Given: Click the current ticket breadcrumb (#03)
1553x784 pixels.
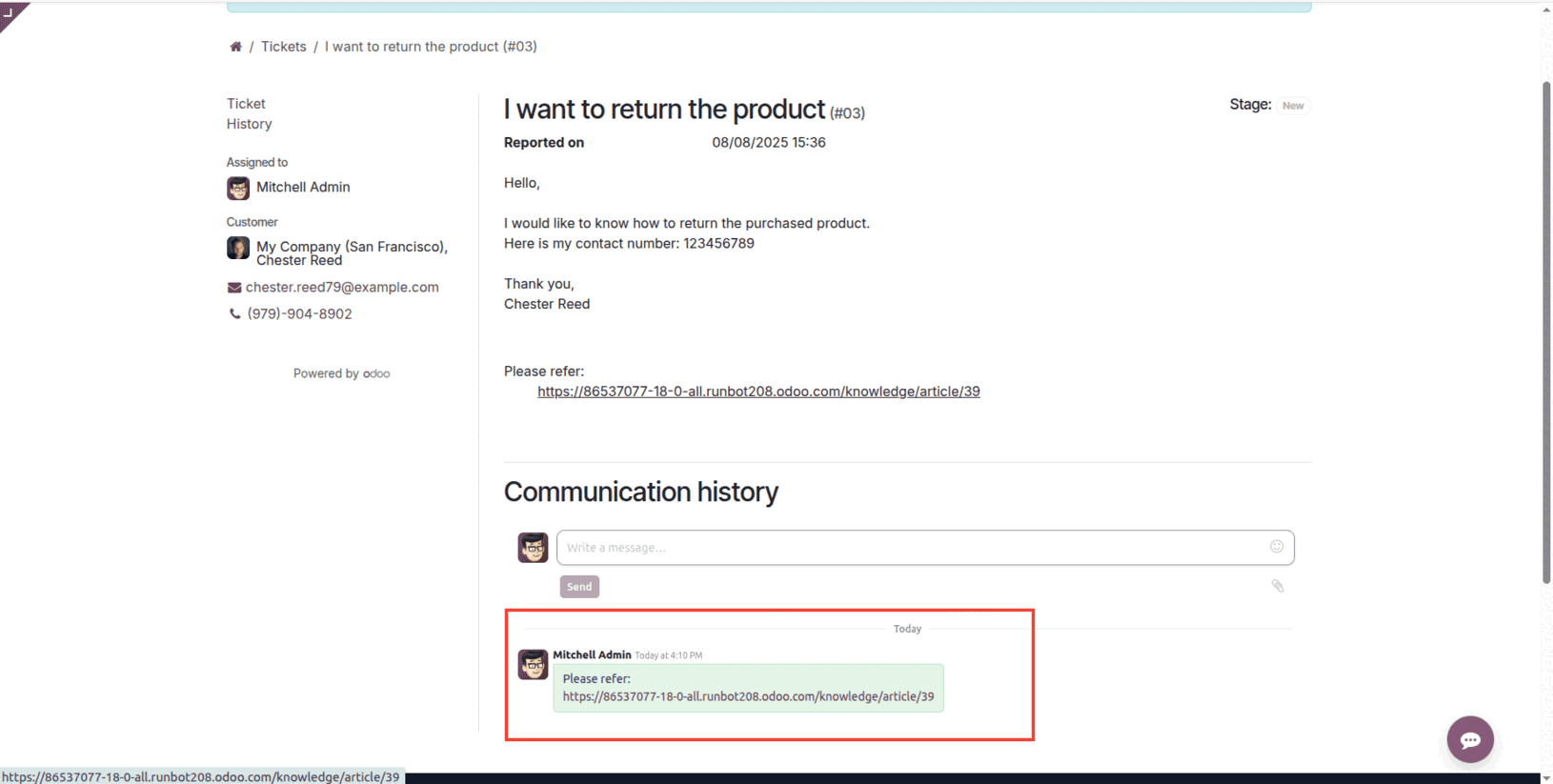Looking at the screenshot, I should pos(431,47).
